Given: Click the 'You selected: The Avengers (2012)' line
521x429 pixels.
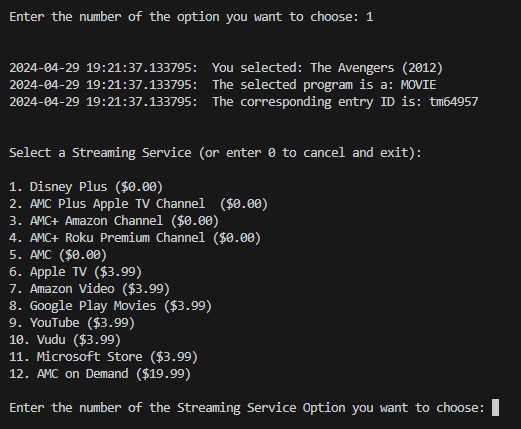Looking at the screenshot, I should 327,68.
